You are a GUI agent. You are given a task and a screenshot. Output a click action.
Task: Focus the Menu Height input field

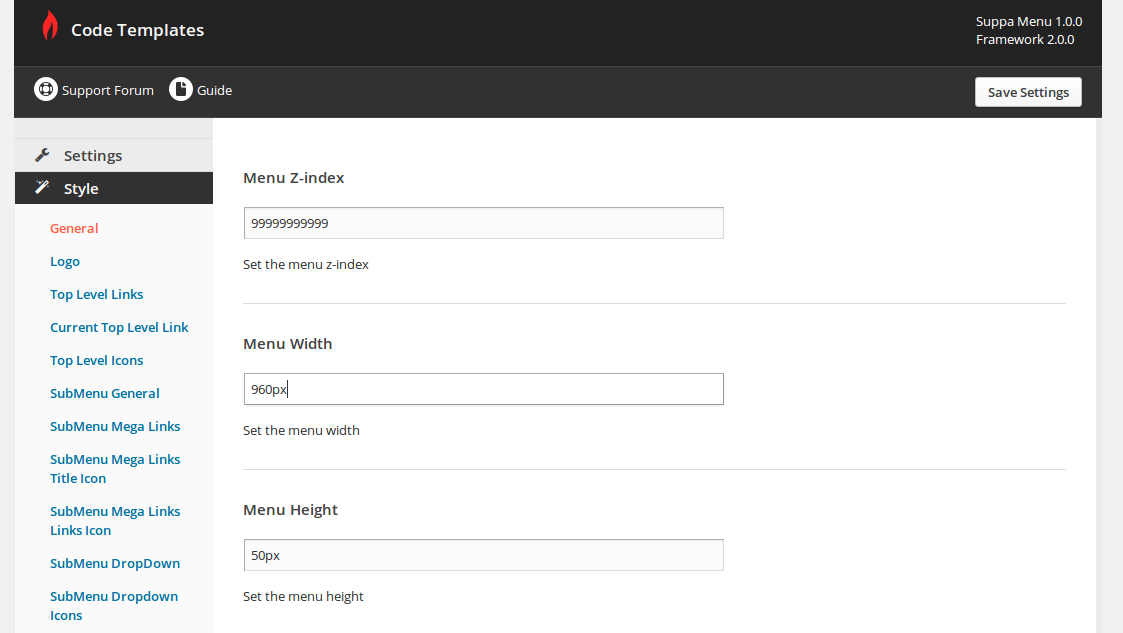pos(483,555)
